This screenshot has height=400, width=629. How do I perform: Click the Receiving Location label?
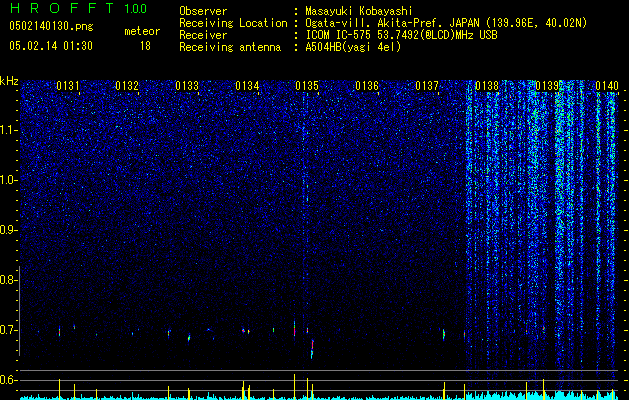click(233, 23)
